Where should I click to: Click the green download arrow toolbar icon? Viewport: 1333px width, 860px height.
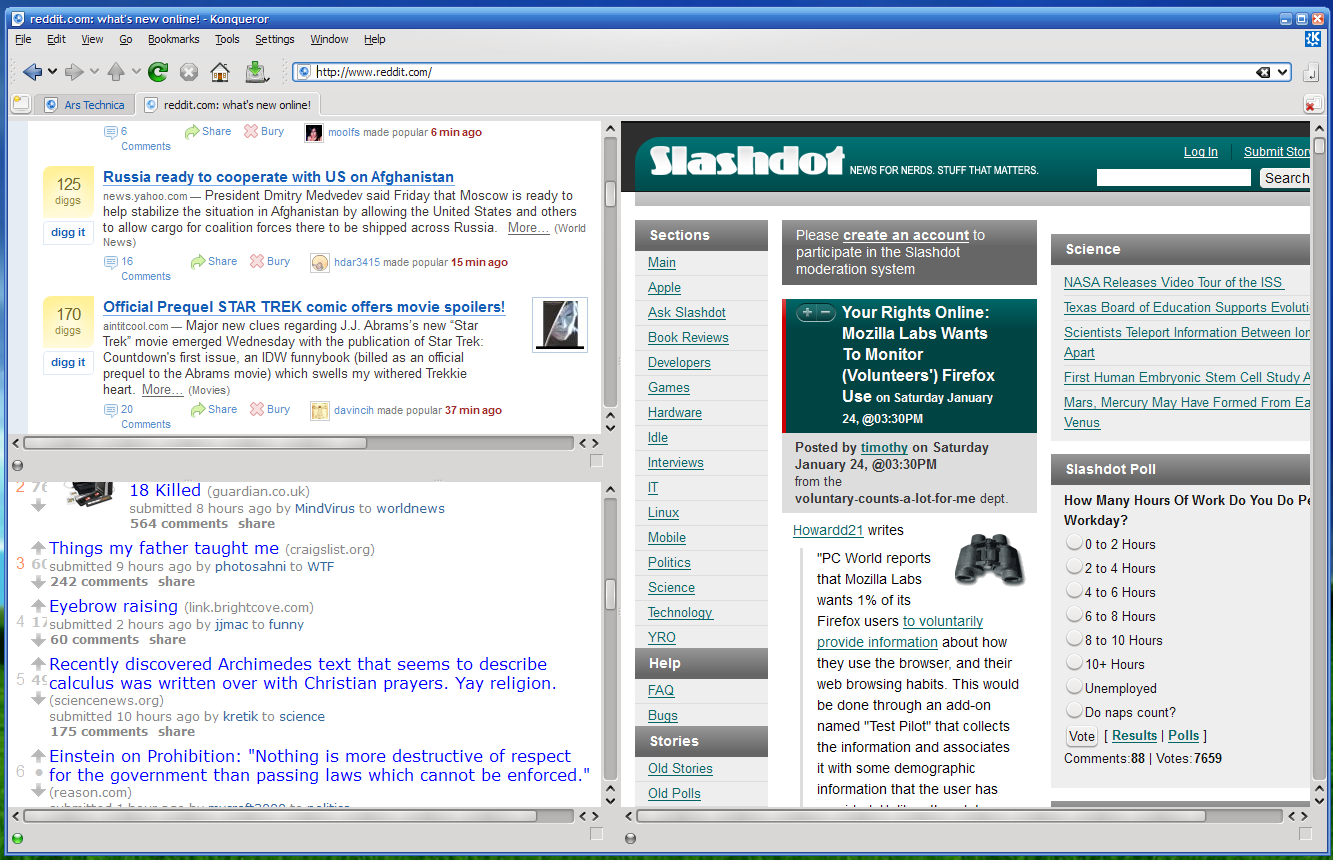255,71
